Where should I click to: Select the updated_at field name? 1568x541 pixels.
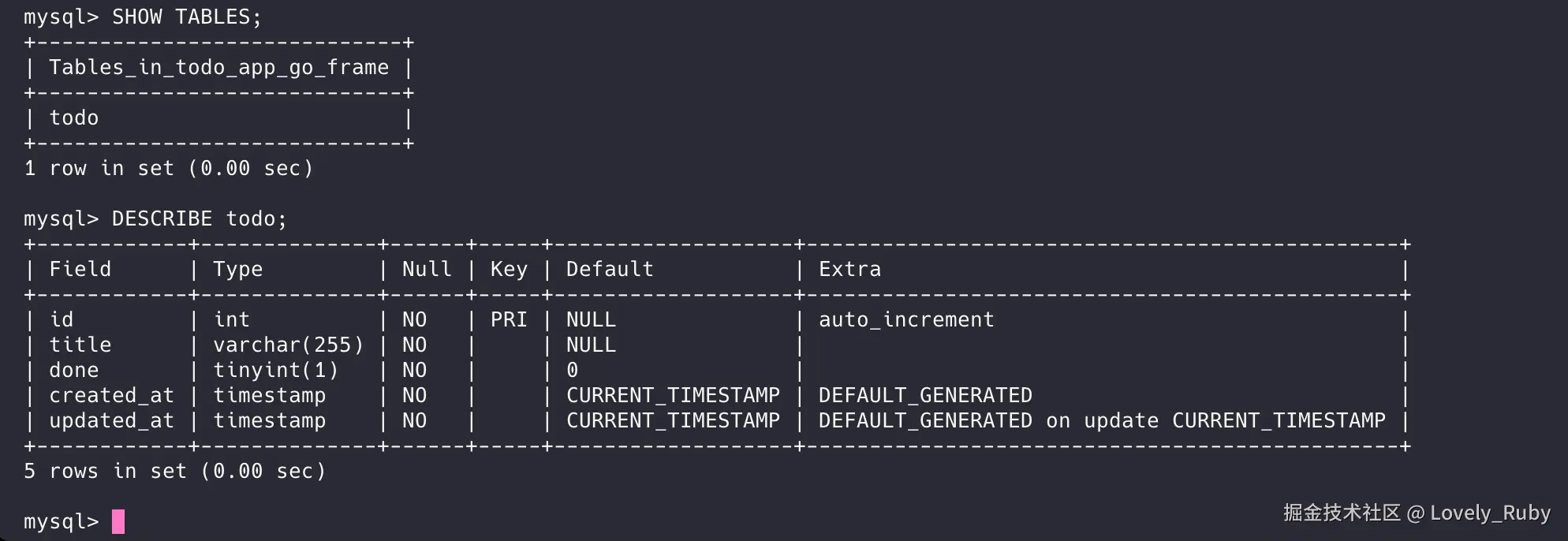pyautogui.click(x=111, y=421)
